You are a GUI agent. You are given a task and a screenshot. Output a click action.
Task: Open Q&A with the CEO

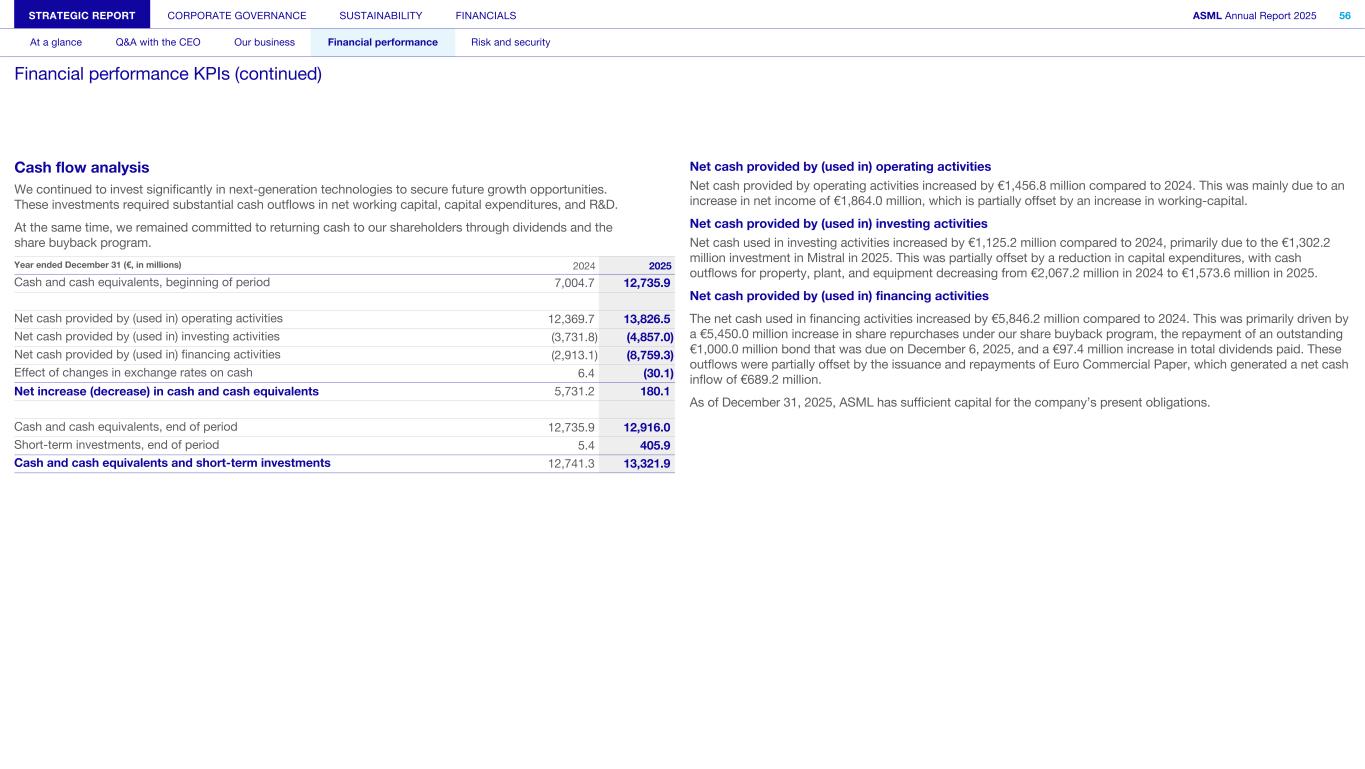158,42
